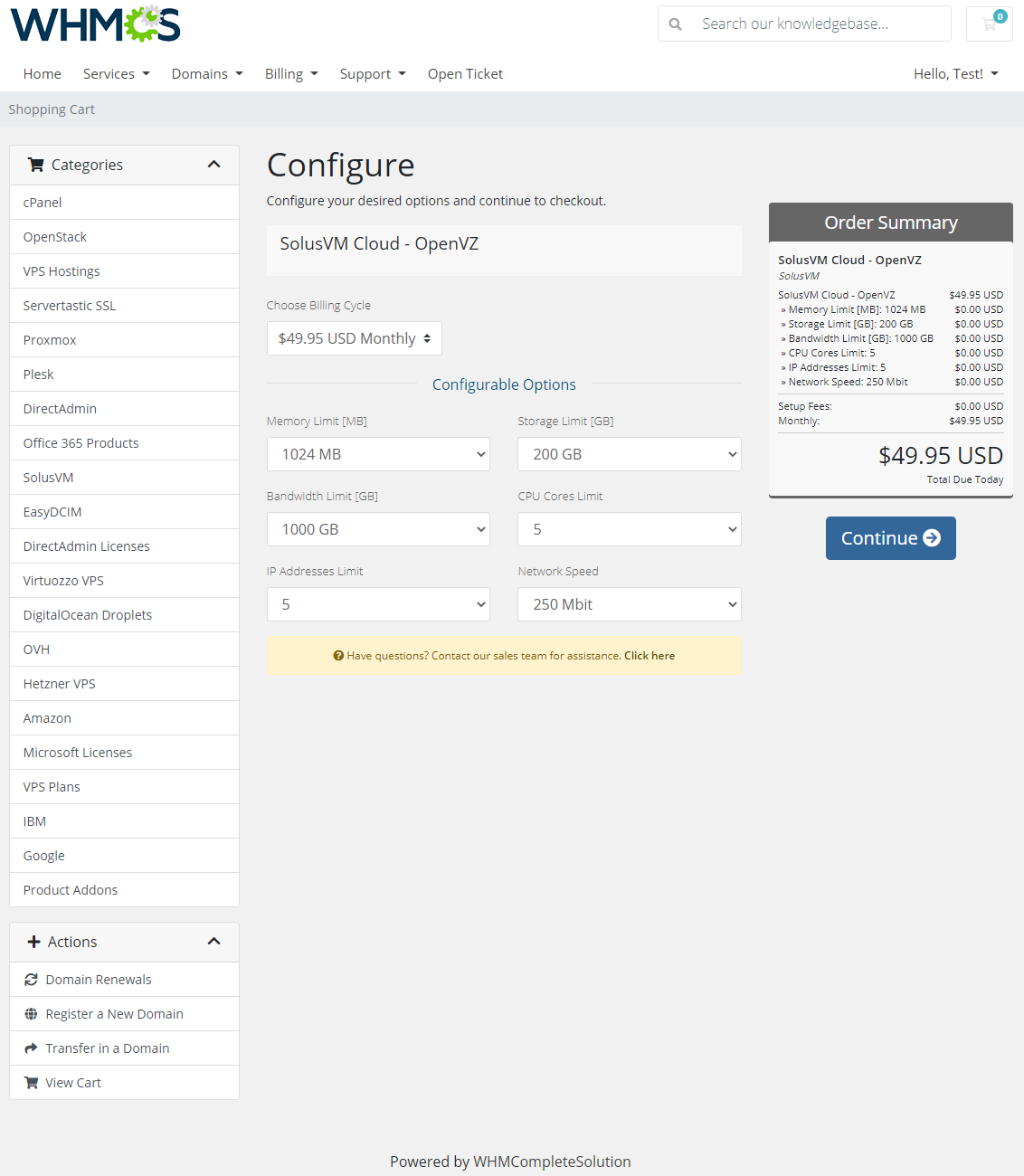Collapse the Categories panel
This screenshot has height=1176, width=1024.
click(214, 165)
